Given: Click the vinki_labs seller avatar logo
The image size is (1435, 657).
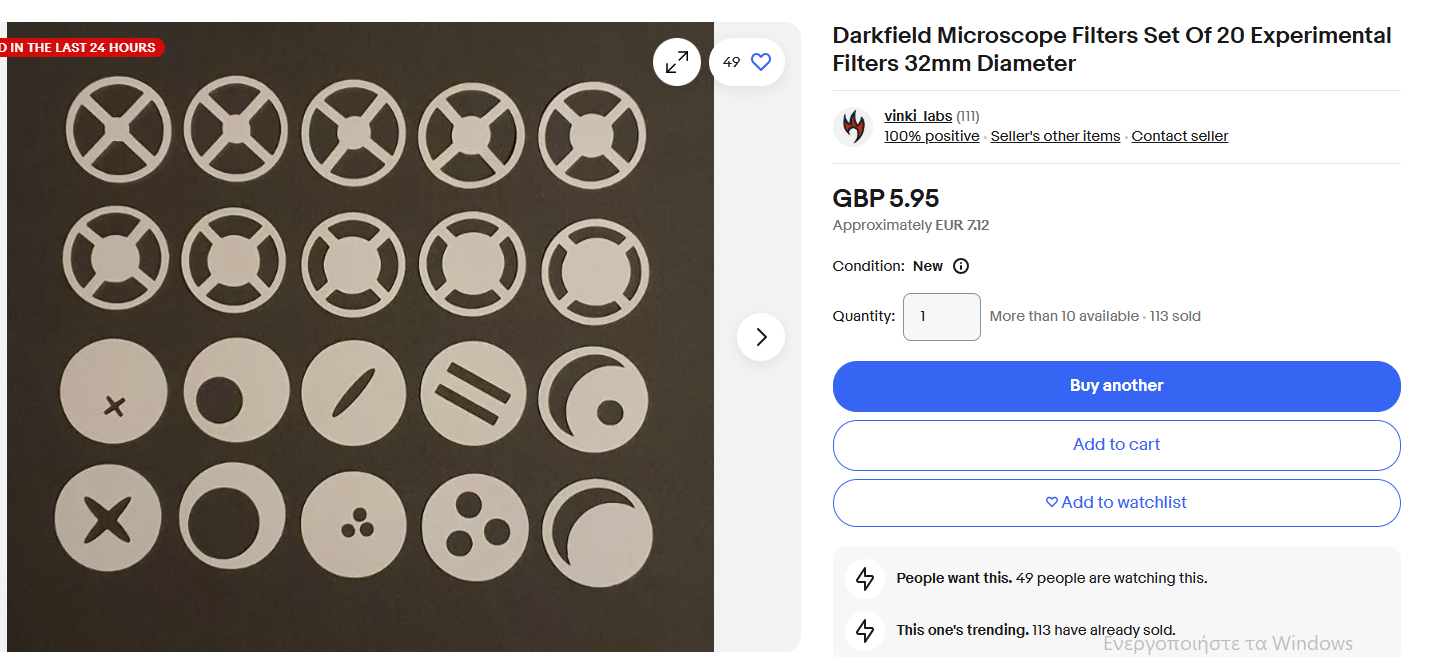Looking at the screenshot, I should (x=853, y=126).
